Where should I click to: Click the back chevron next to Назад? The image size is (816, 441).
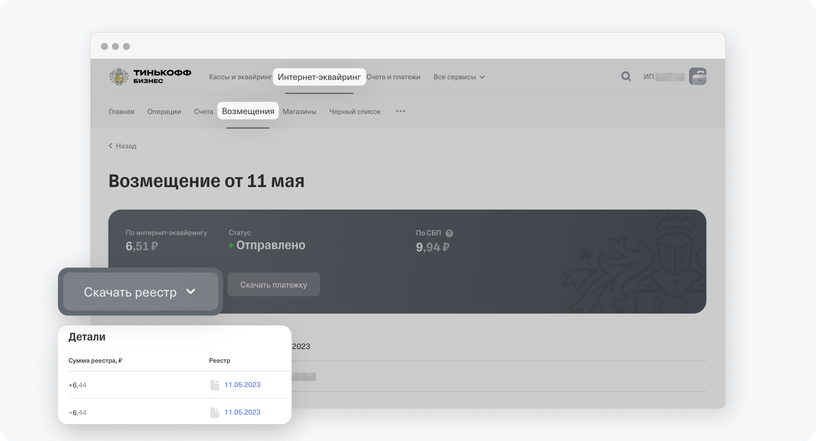pyautogui.click(x=110, y=146)
